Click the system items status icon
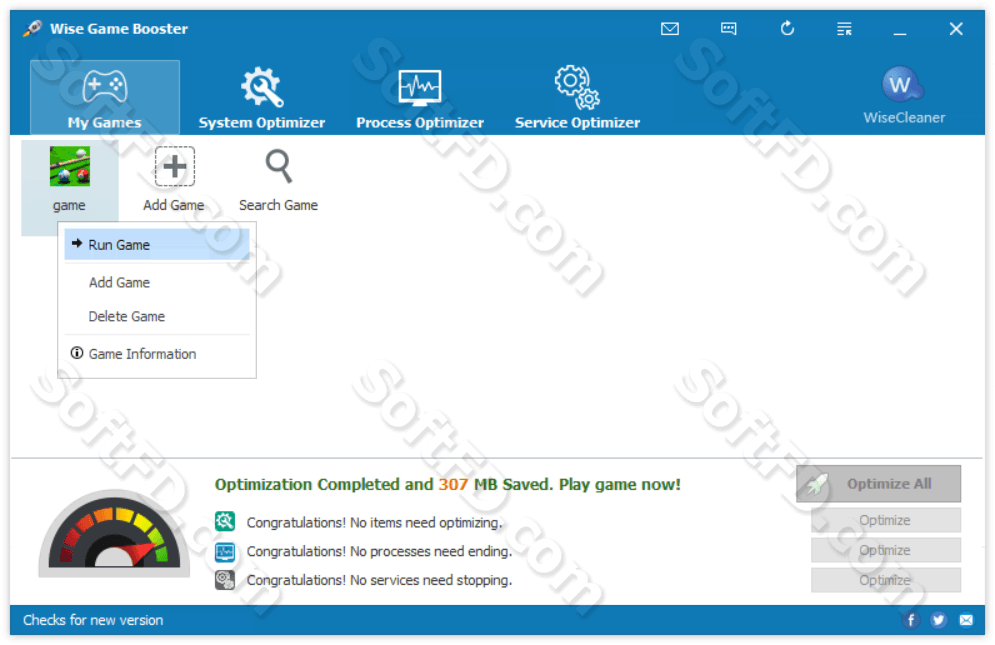 click(225, 522)
